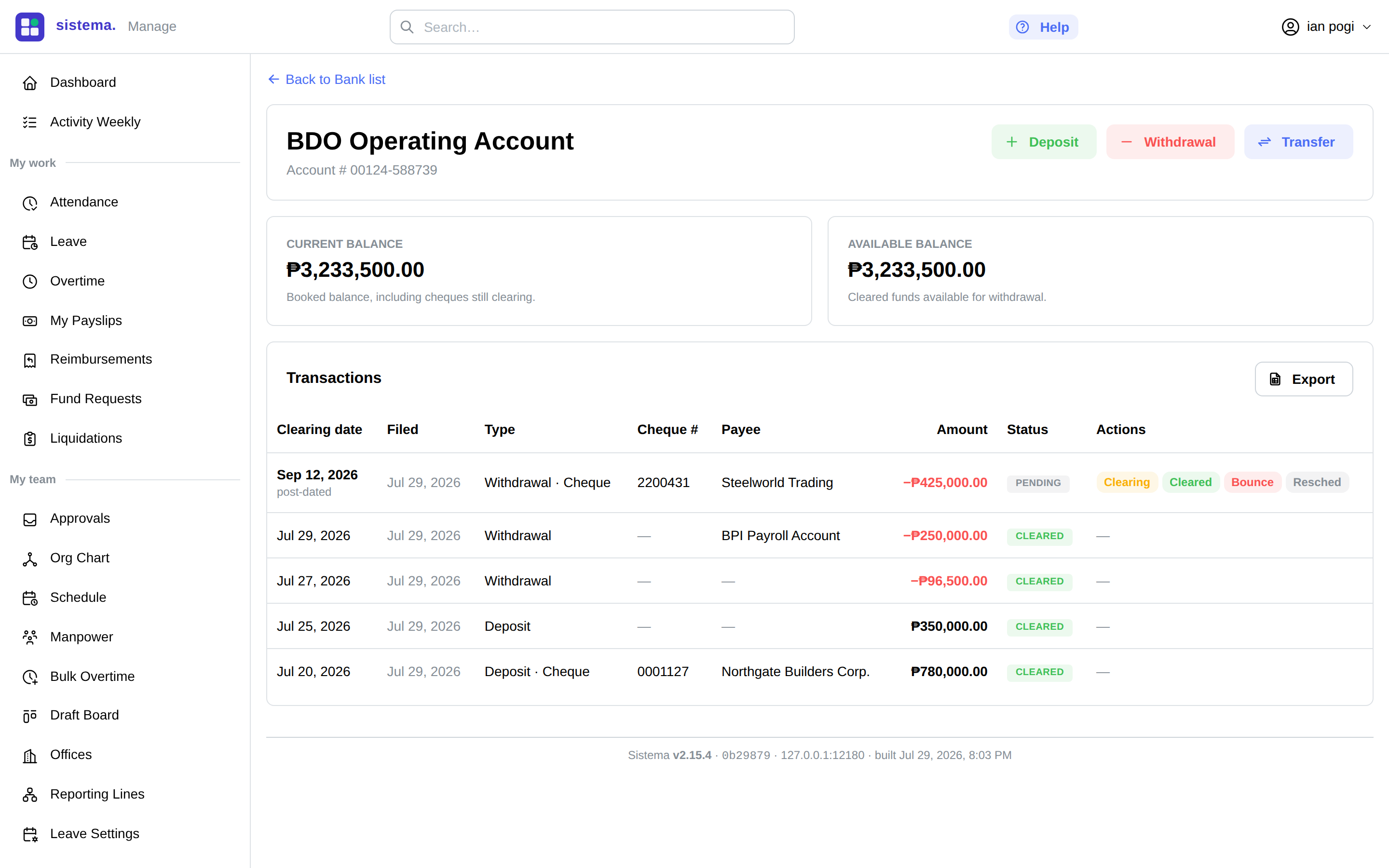Click the Overtime clock icon
This screenshot has height=868, width=1389.
[x=30, y=281]
